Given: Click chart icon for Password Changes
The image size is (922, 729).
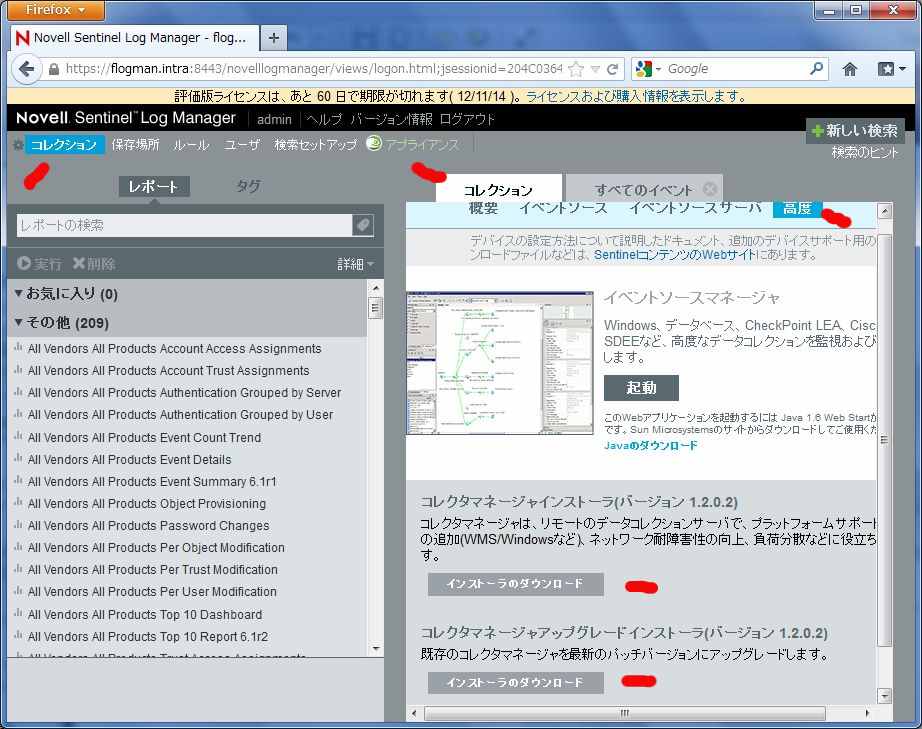Looking at the screenshot, I should pos(18,525).
